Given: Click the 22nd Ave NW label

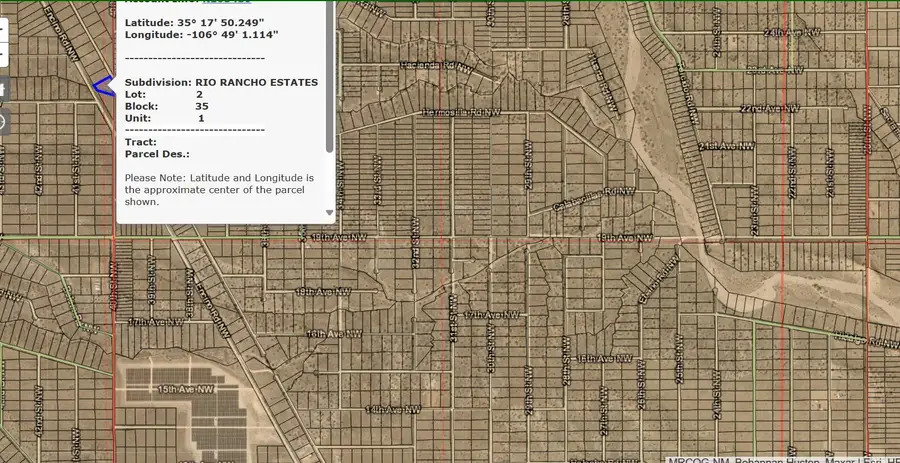Looking at the screenshot, I should tap(769, 108).
